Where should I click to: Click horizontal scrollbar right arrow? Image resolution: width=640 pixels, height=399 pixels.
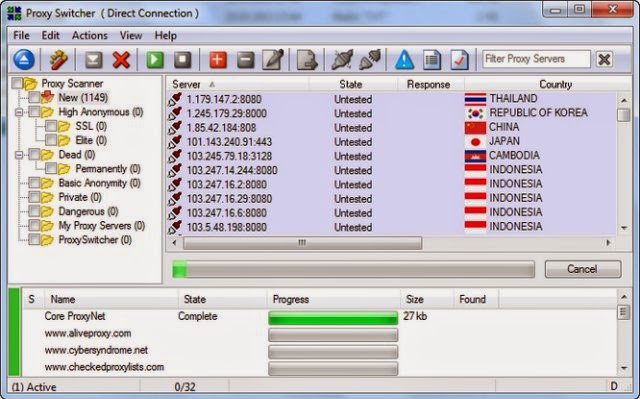[608, 243]
